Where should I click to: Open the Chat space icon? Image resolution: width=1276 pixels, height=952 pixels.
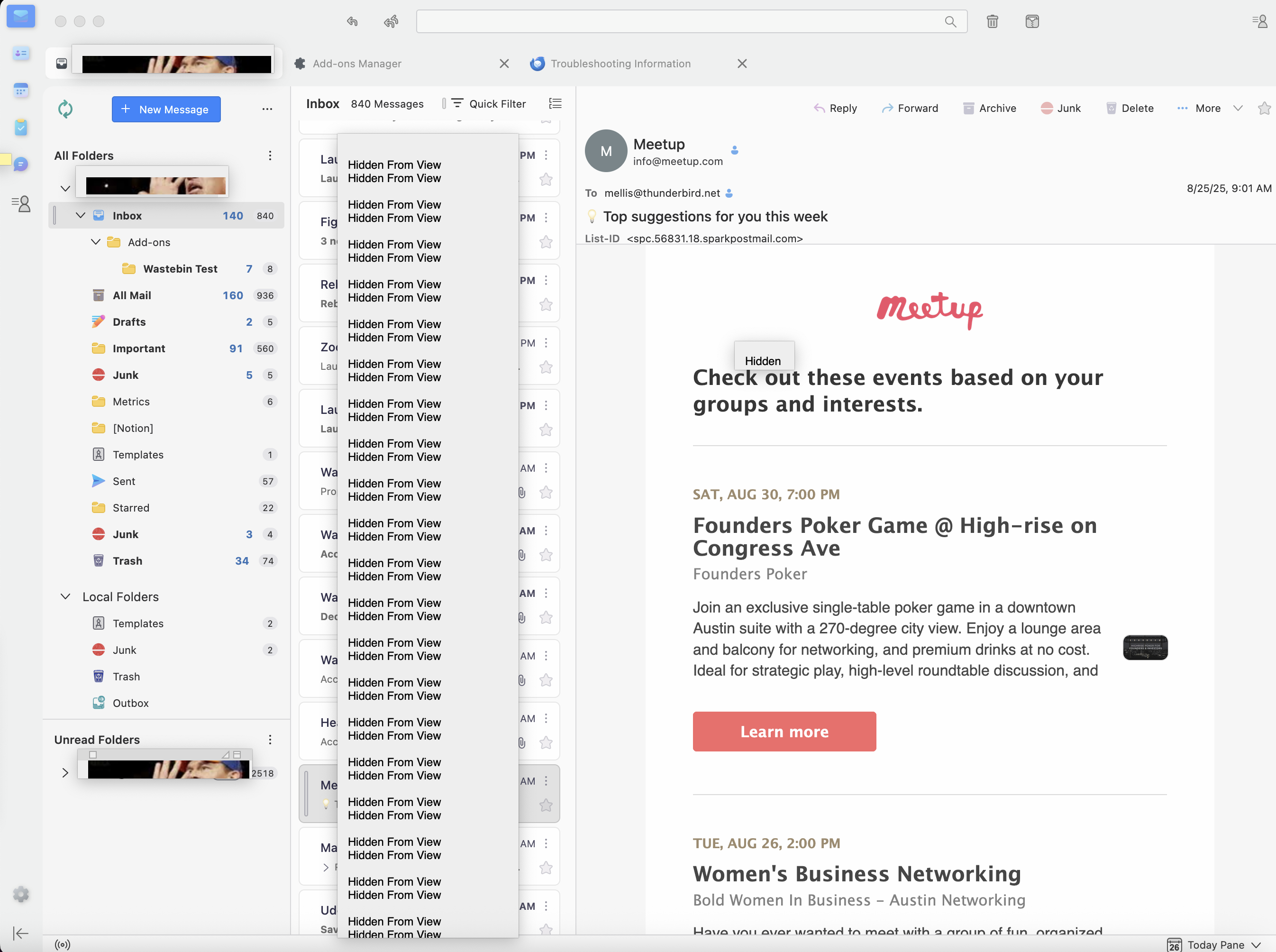tap(21, 165)
